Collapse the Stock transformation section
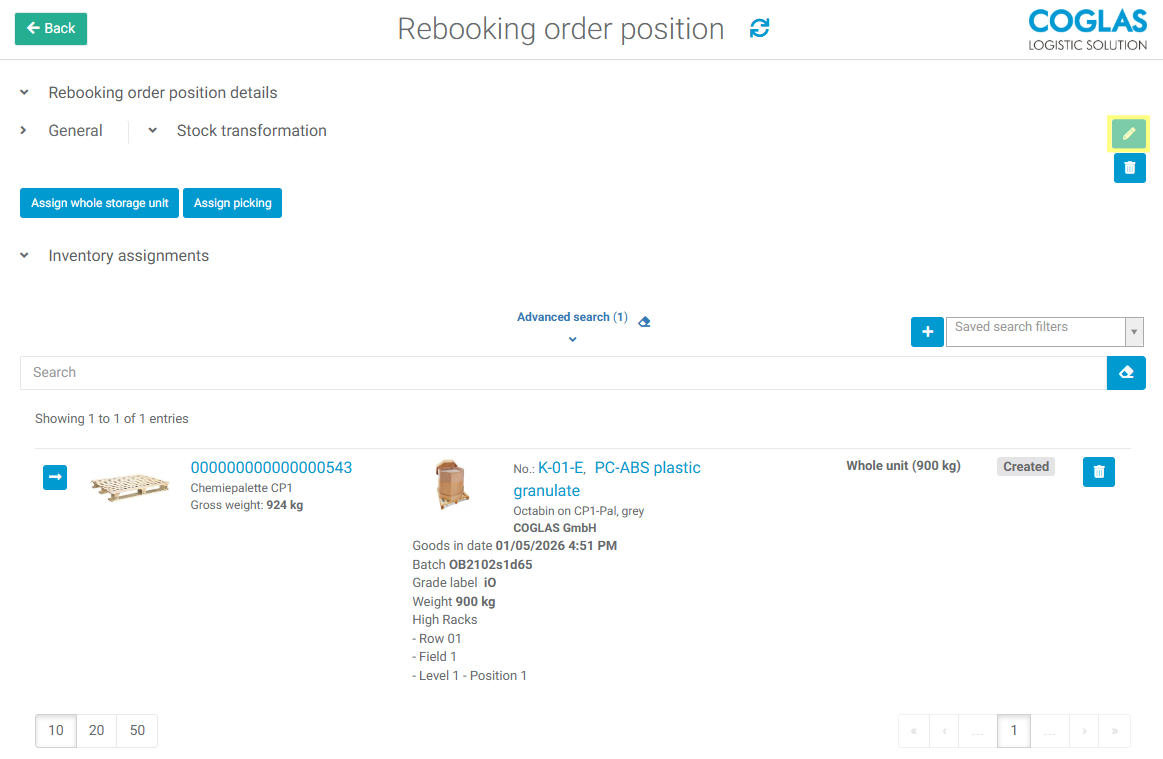The height and width of the screenshot is (759, 1163). 153,131
